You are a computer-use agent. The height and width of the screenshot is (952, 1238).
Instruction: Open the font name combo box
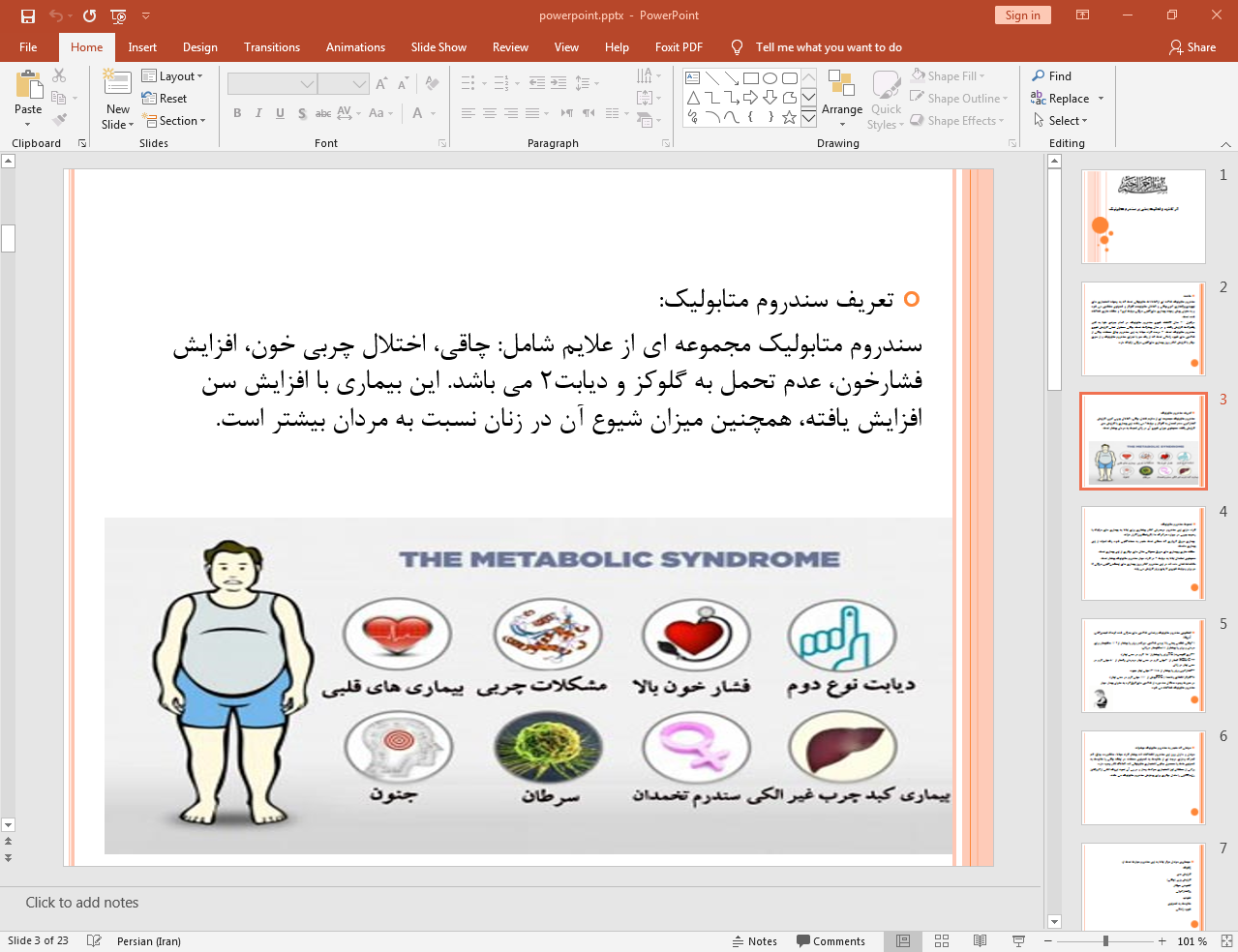click(272, 84)
